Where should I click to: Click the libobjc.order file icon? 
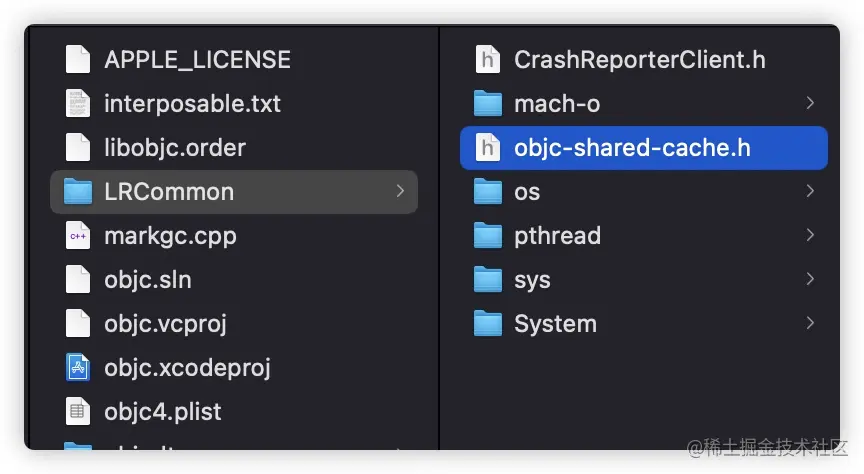pyautogui.click(x=78, y=147)
